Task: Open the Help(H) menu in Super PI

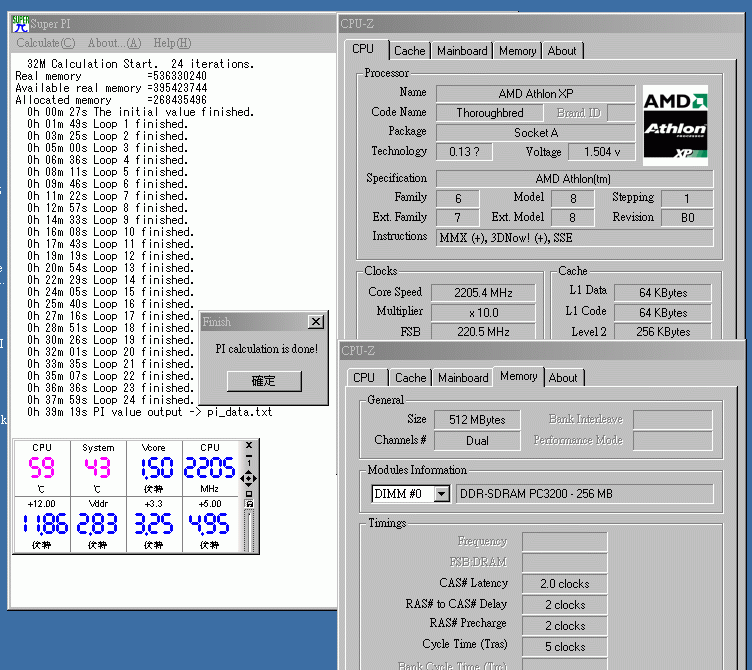Action: (172, 43)
